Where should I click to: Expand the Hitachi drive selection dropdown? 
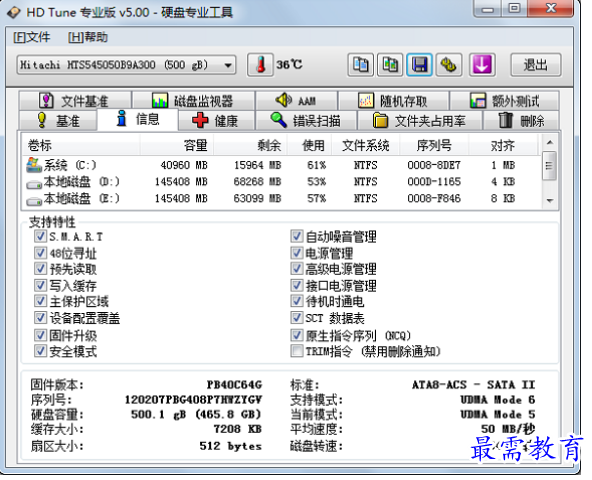tap(228, 65)
